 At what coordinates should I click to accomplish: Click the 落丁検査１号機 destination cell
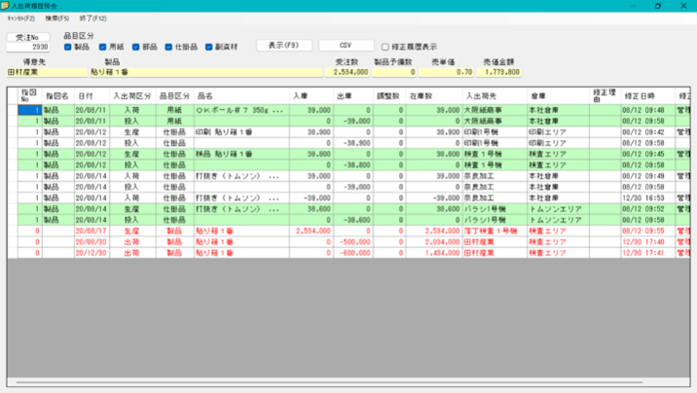coord(495,231)
